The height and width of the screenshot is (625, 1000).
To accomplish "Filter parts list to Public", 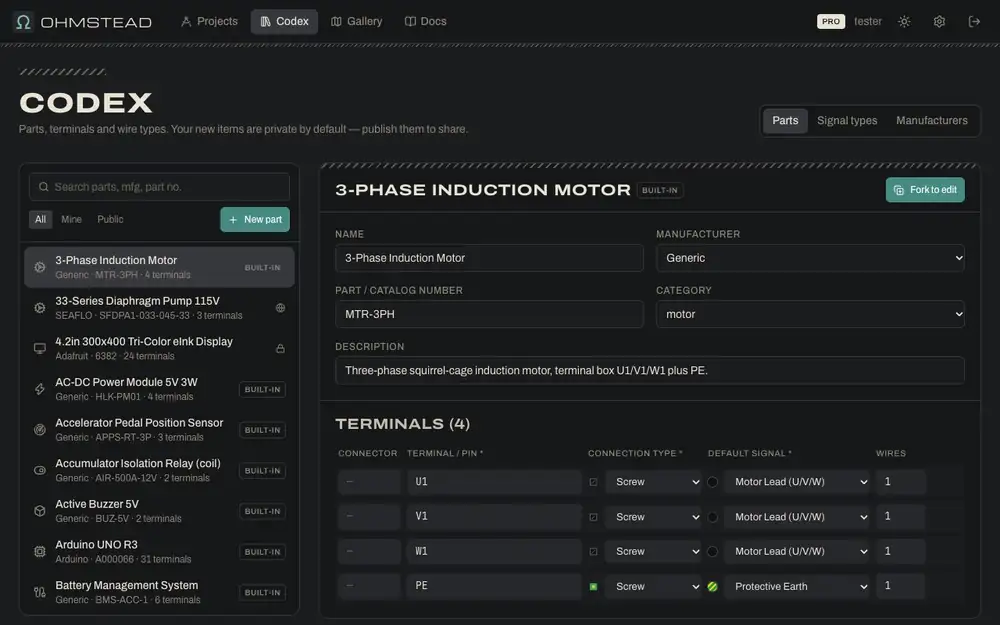I will 110,219.
